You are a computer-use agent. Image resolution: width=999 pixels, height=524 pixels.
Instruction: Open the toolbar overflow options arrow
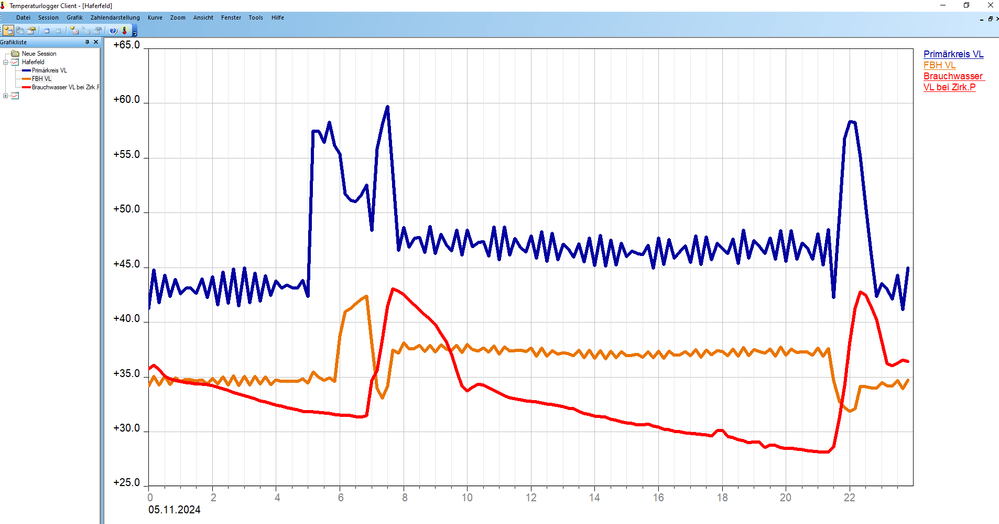point(134,32)
